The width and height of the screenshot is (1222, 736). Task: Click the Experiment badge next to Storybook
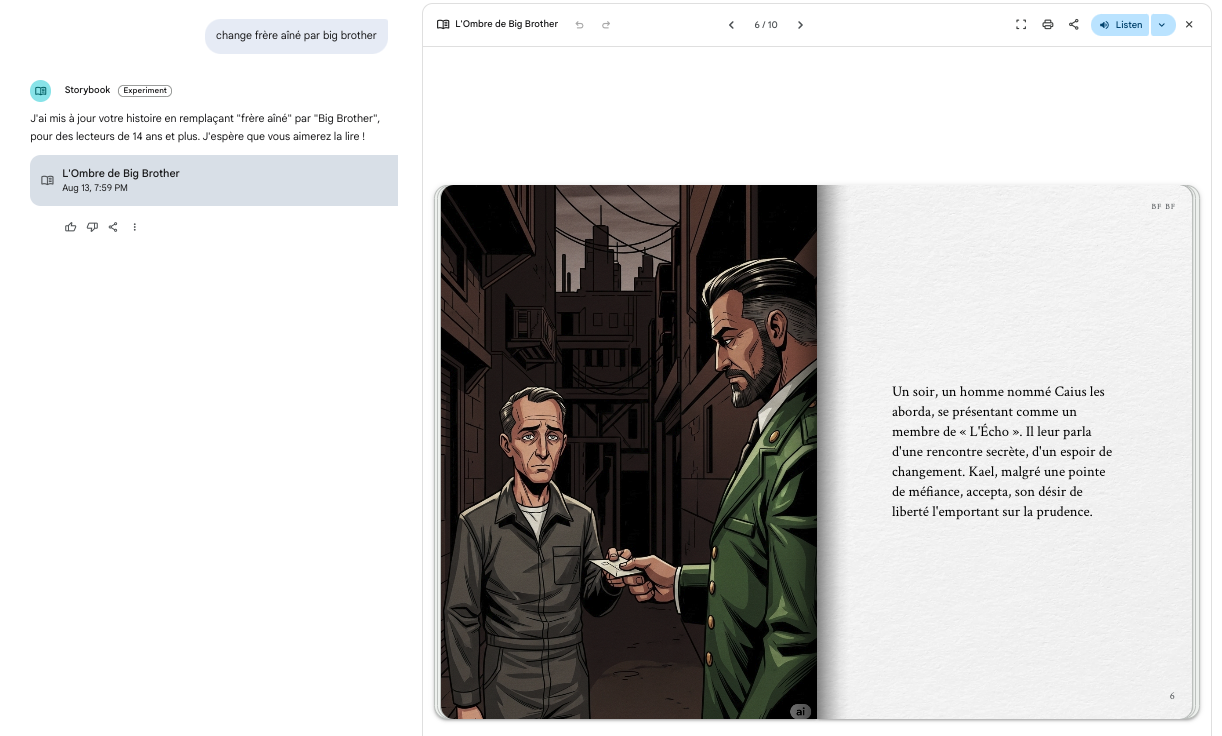pyautogui.click(x=145, y=91)
